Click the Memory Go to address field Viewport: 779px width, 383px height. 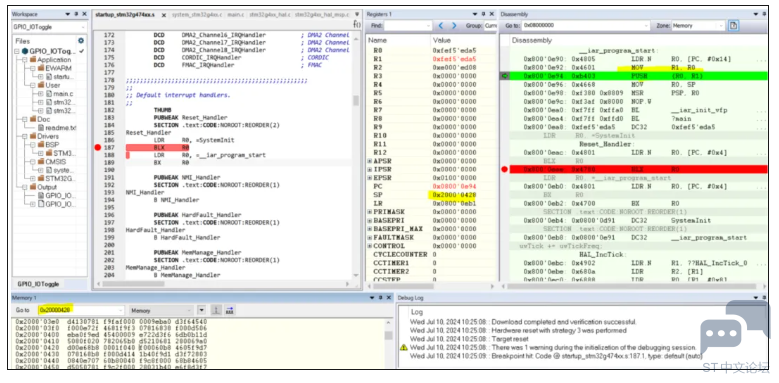pyautogui.click(x=81, y=310)
